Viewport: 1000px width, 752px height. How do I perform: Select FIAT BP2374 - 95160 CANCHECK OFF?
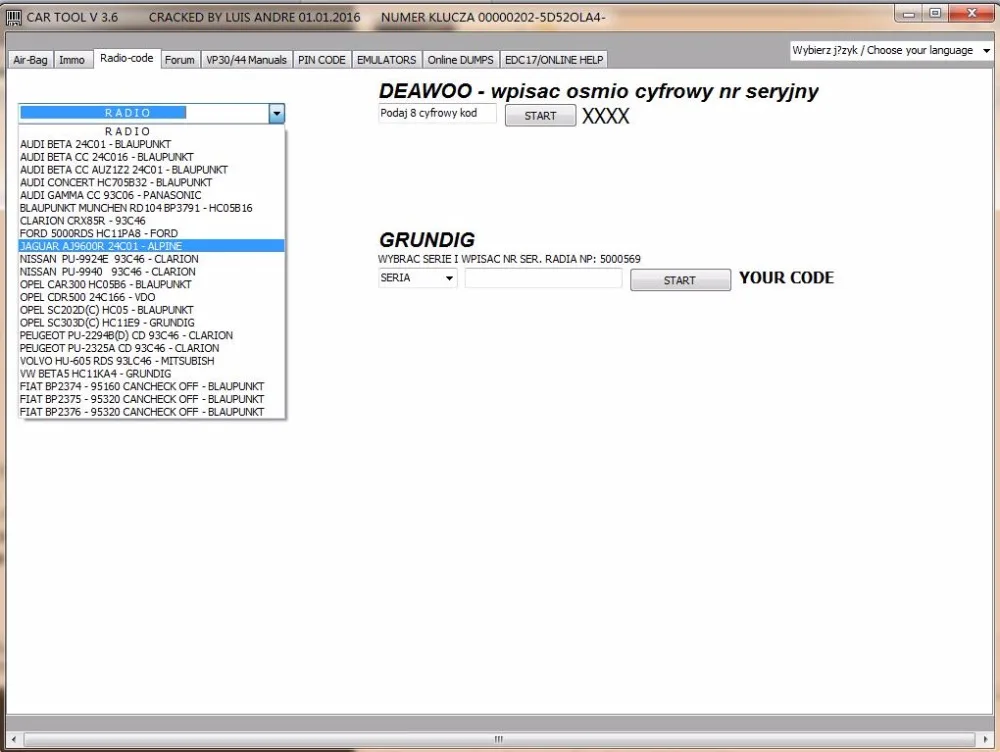[152, 387]
